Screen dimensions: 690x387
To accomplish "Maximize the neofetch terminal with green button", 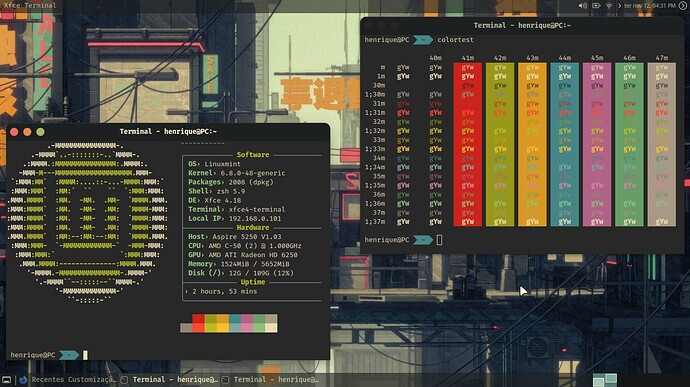I will (40, 132).
